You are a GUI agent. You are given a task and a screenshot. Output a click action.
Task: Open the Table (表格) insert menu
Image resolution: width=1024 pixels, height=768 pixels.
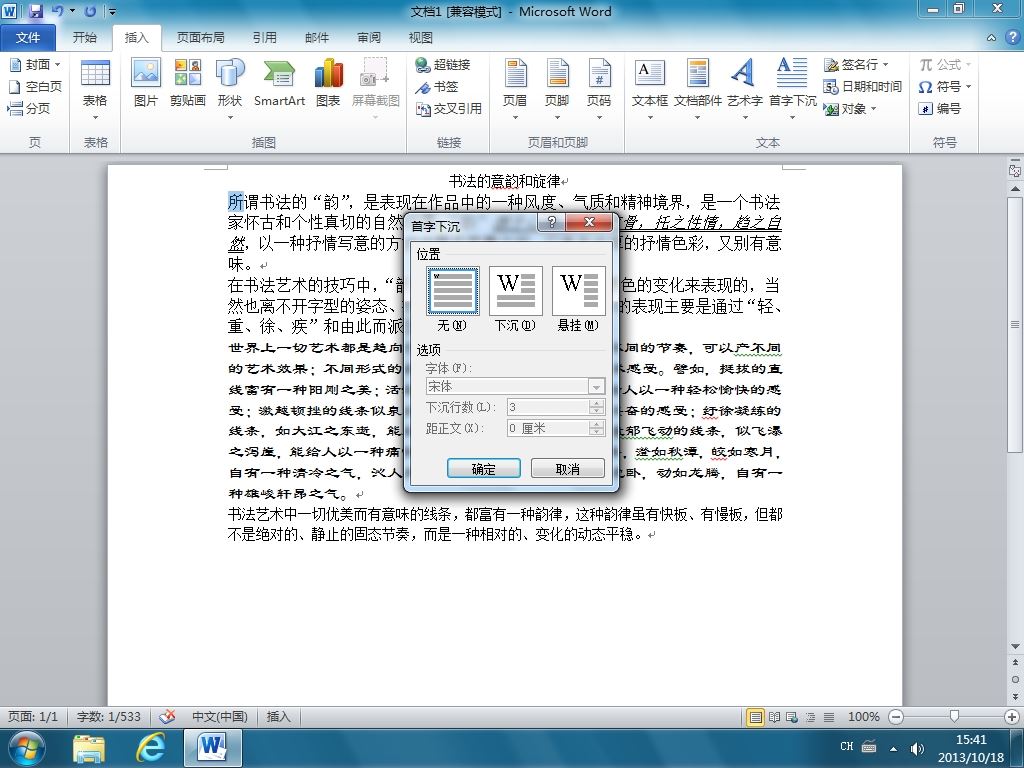[x=95, y=89]
